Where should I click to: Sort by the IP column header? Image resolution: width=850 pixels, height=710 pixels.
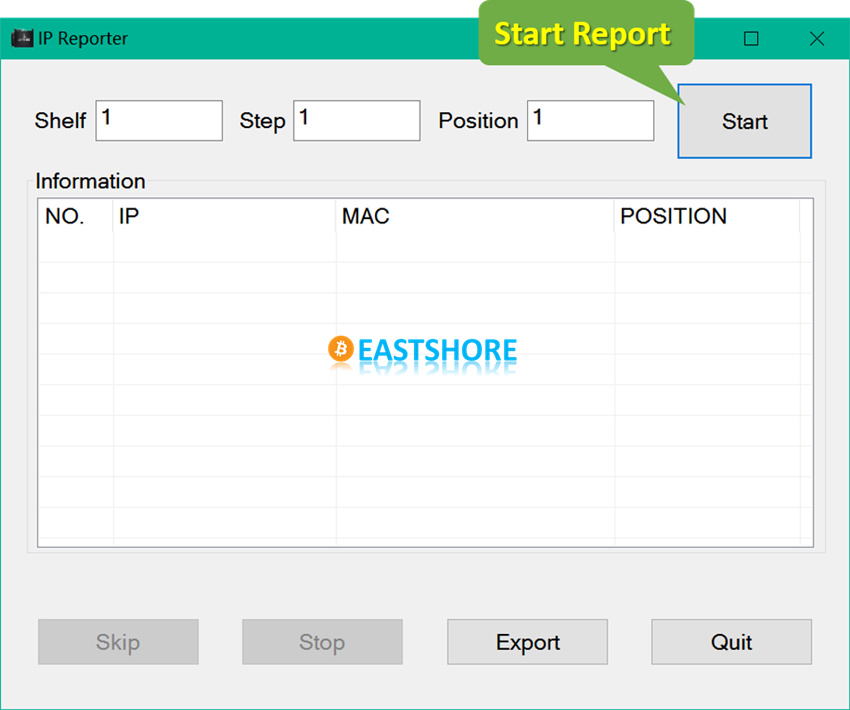coord(224,216)
